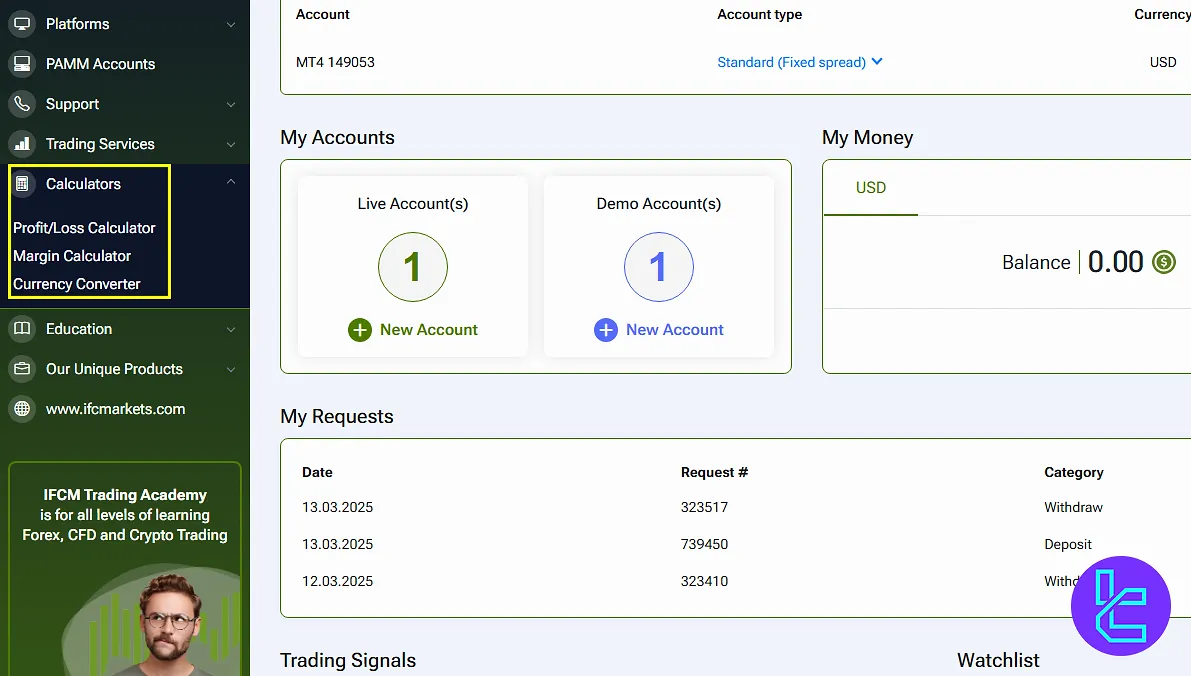Viewport: 1191px width, 676px height.
Task: Click the blue plus icon for demo account
Action: click(605, 330)
